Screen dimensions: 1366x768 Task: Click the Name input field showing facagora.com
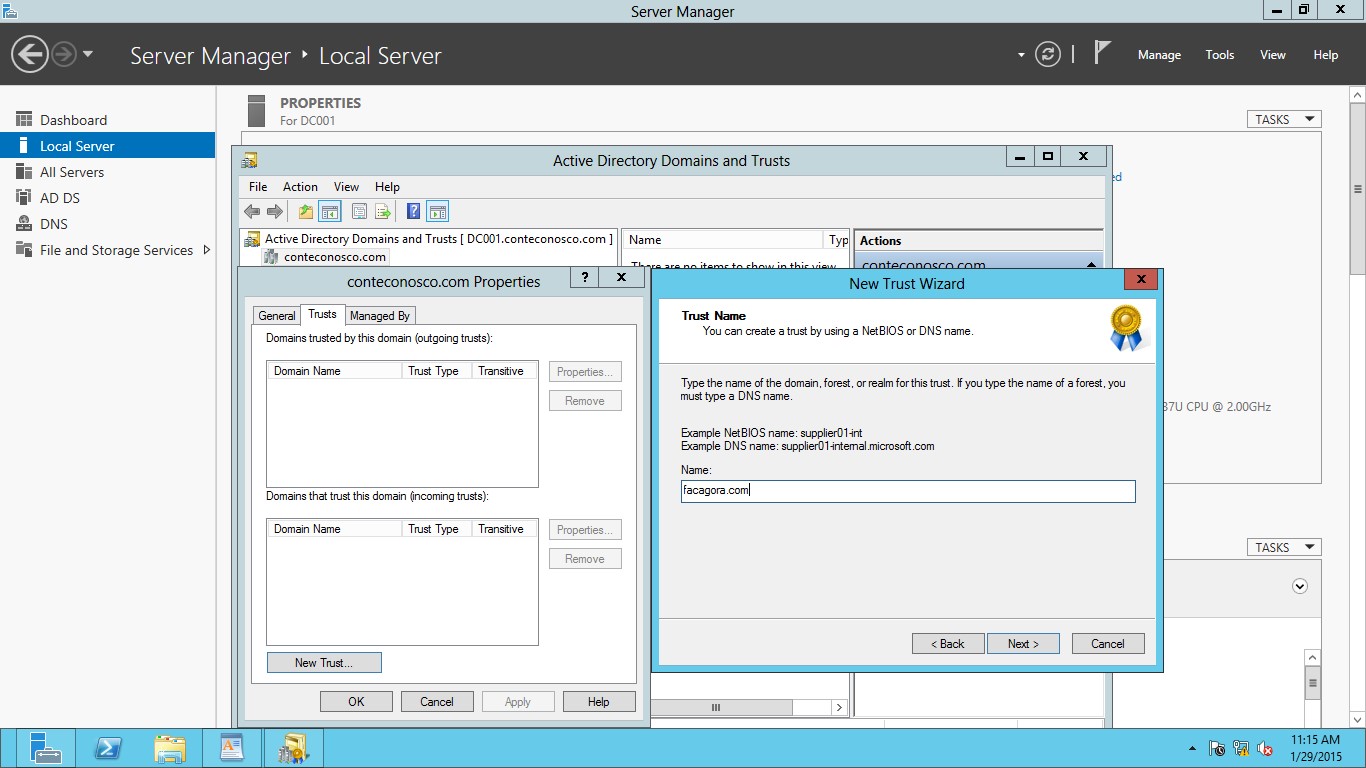pos(907,491)
